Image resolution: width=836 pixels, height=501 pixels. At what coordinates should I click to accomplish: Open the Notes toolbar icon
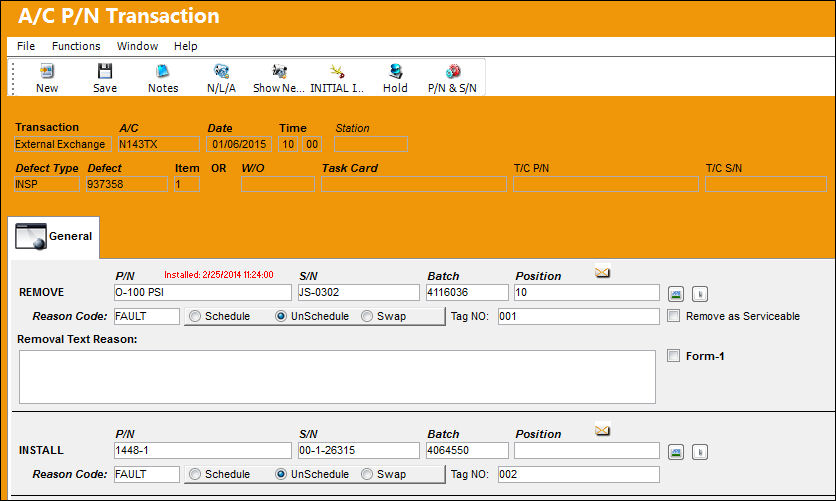pyautogui.click(x=163, y=71)
